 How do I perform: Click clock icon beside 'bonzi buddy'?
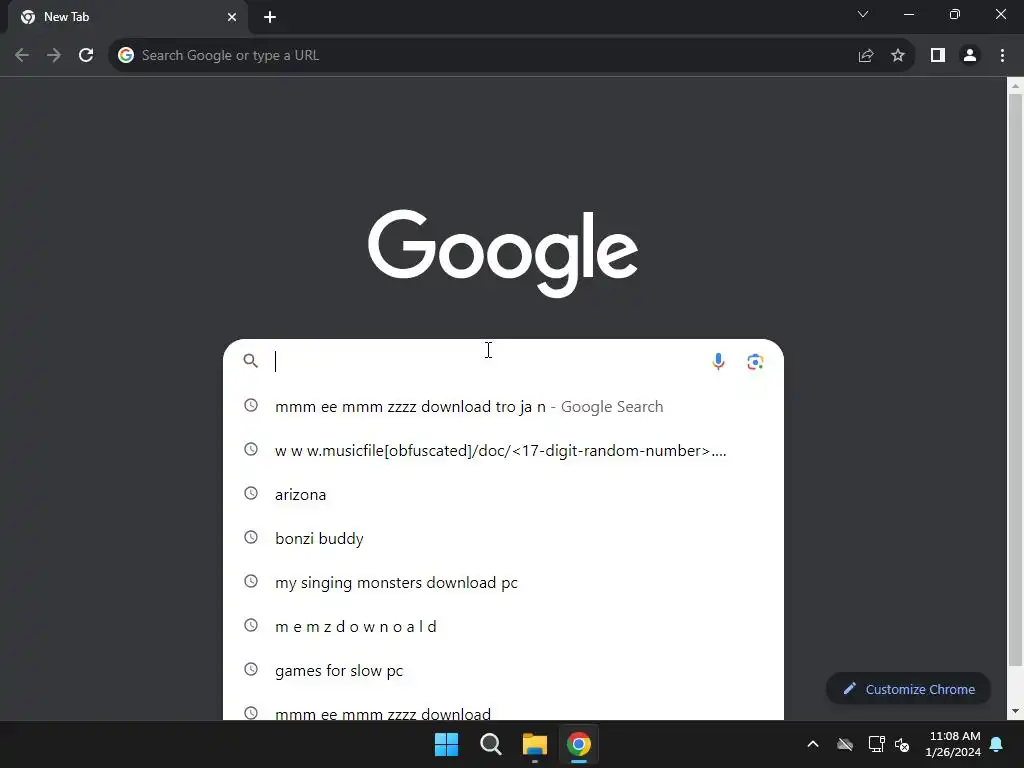pos(251,537)
